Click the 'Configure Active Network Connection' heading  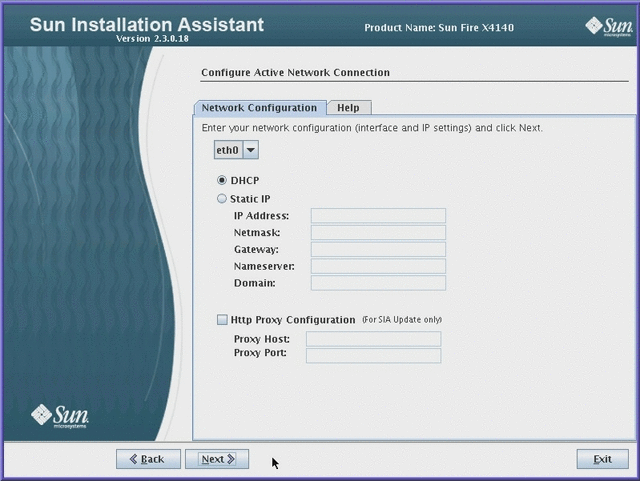point(296,73)
